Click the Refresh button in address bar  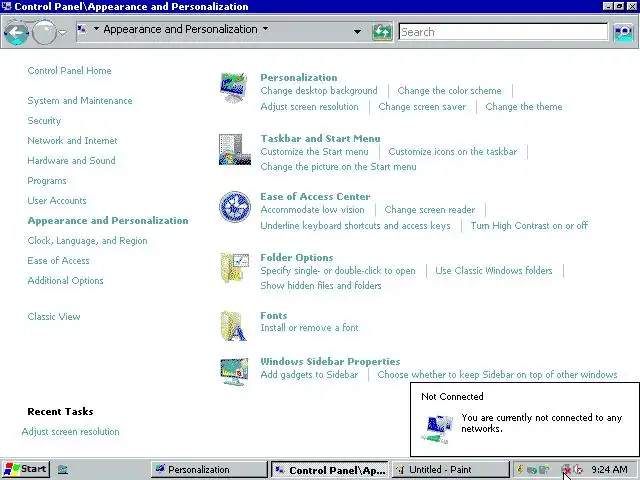pos(382,32)
